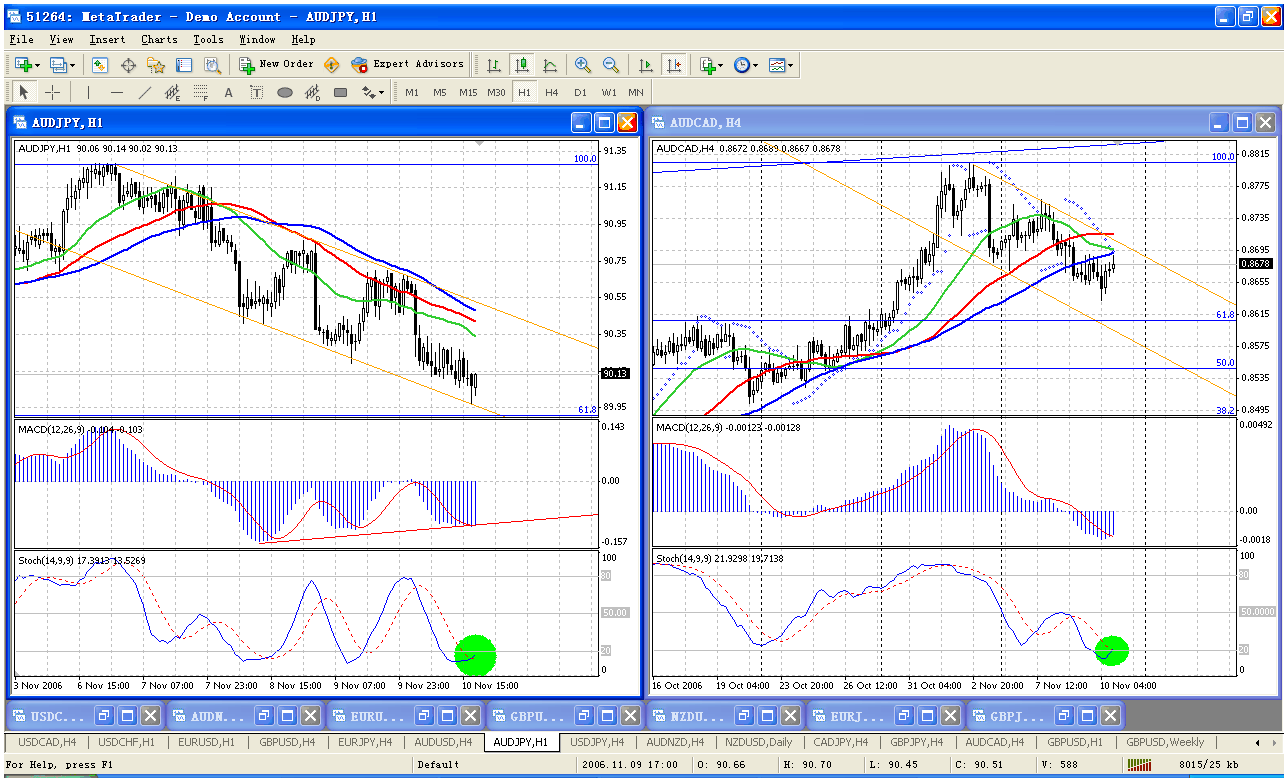This screenshot has width=1288, height=778.
Task: Close the minimized GBPJ chart window
Action: 1112,716
